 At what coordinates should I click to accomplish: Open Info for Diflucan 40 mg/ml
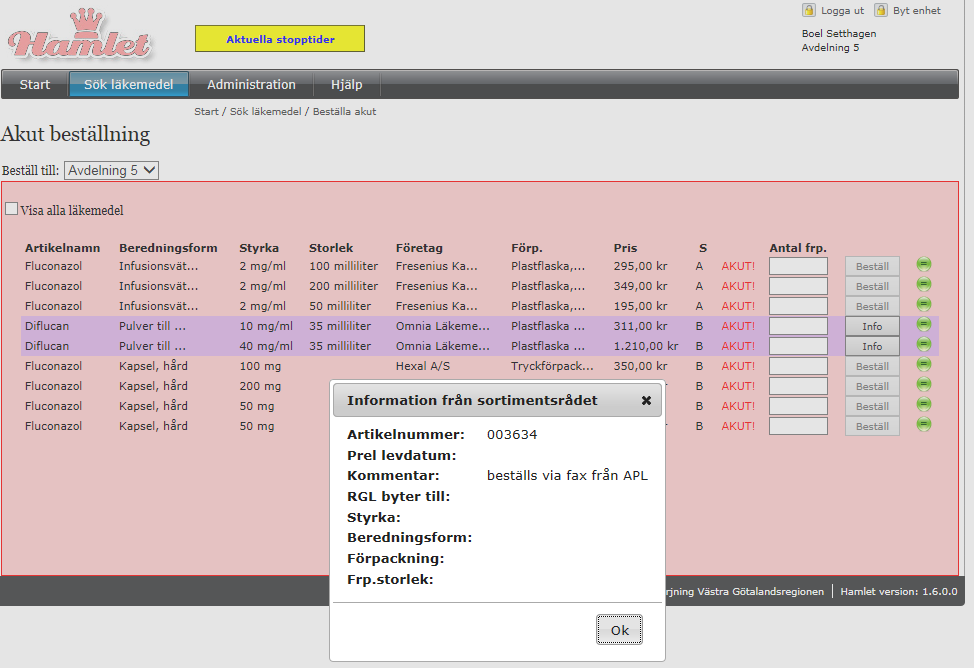click(x=872, y=346)
